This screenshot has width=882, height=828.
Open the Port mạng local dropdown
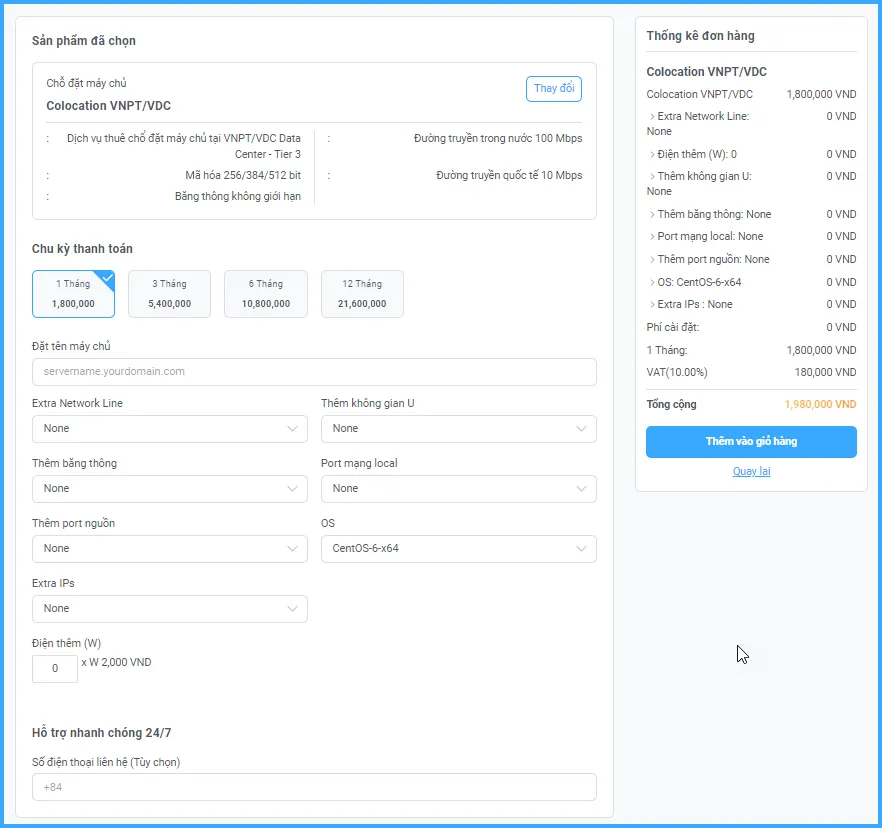458,489
